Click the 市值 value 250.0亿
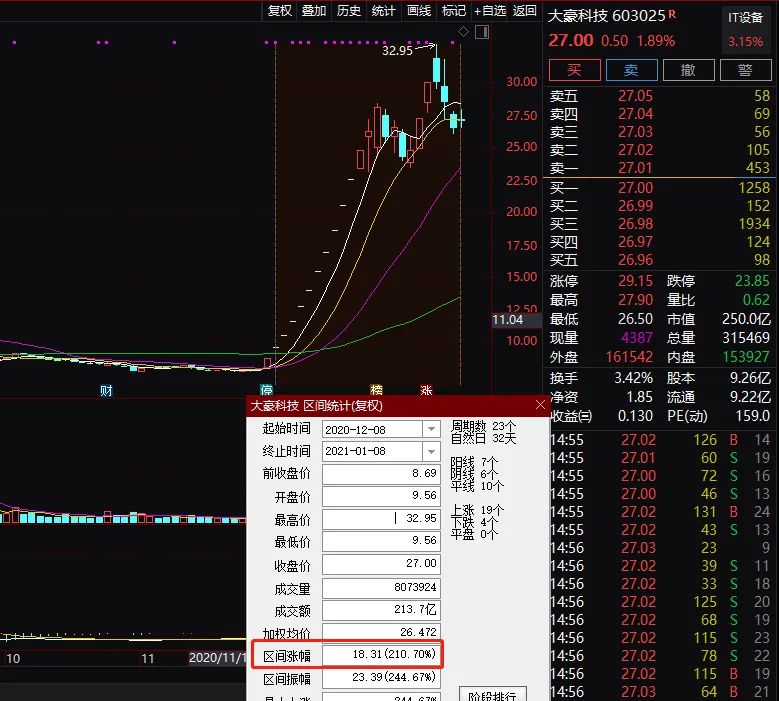The height and width of the screenshot is (701, 779). tap(746, 319)
